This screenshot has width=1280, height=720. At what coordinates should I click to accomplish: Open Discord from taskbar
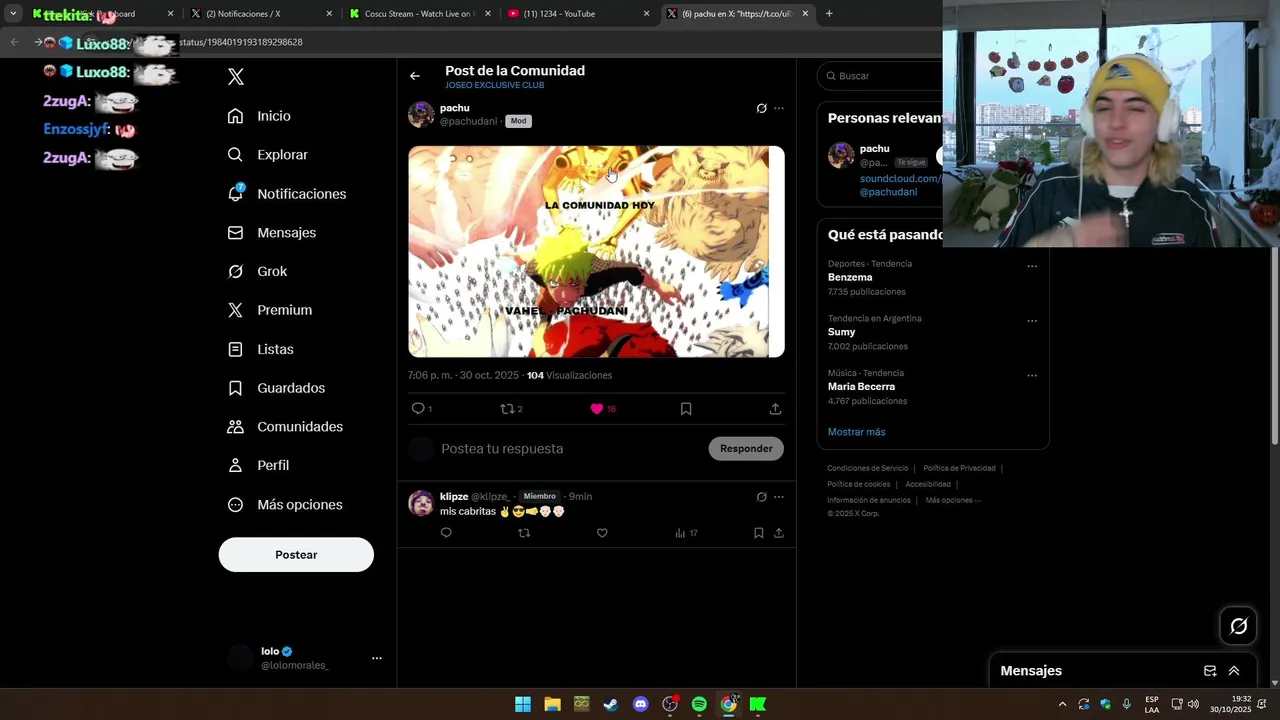(x=640, y=704)
